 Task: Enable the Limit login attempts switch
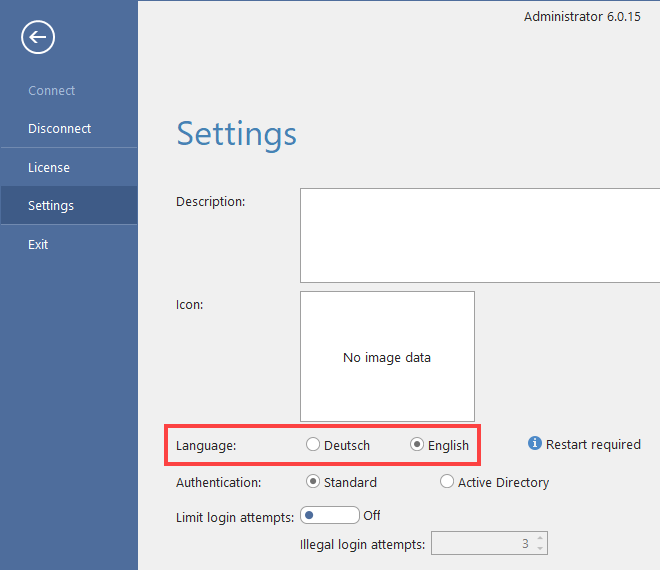[x=329, y=516]
